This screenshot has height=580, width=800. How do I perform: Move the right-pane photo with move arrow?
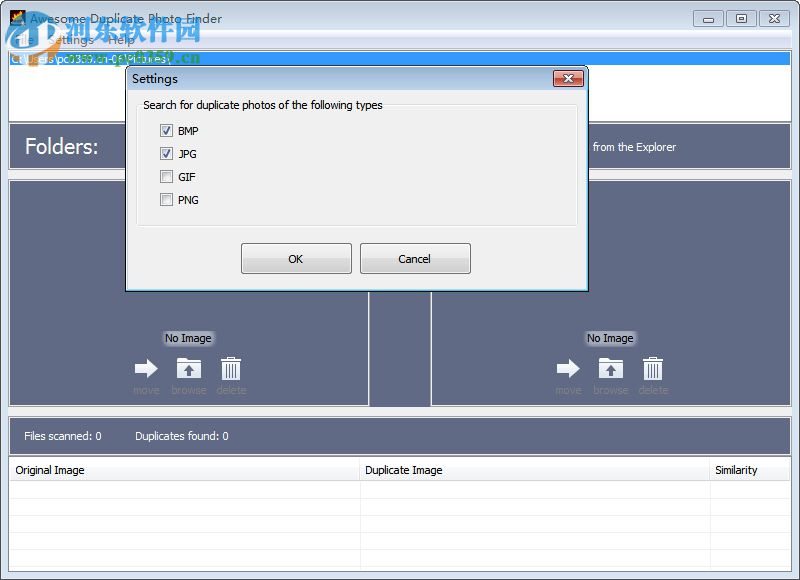coord(568,368)
